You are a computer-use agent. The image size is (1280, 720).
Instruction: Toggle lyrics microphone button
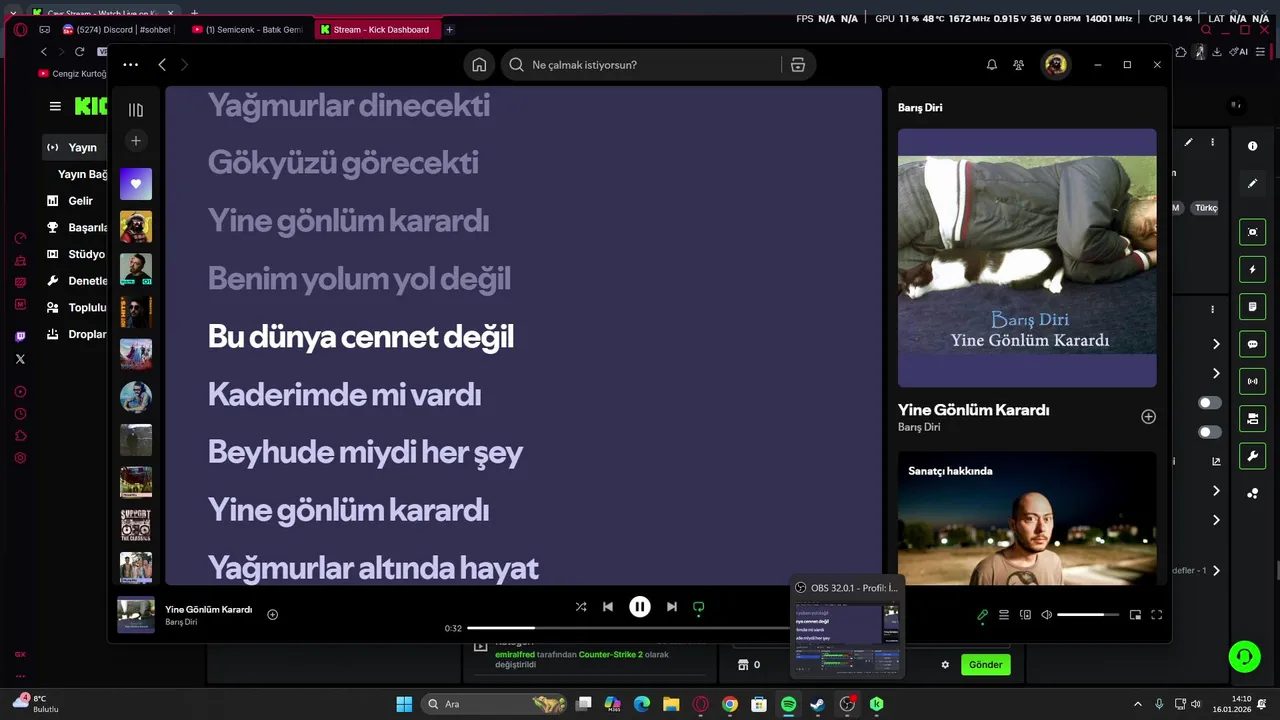[x=982, y=615]
